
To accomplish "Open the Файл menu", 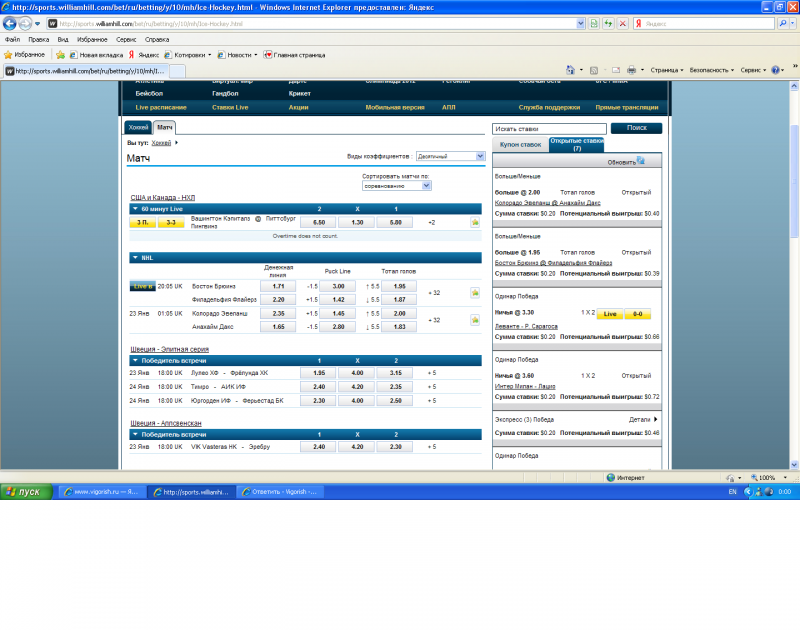I will pos(12,39).
